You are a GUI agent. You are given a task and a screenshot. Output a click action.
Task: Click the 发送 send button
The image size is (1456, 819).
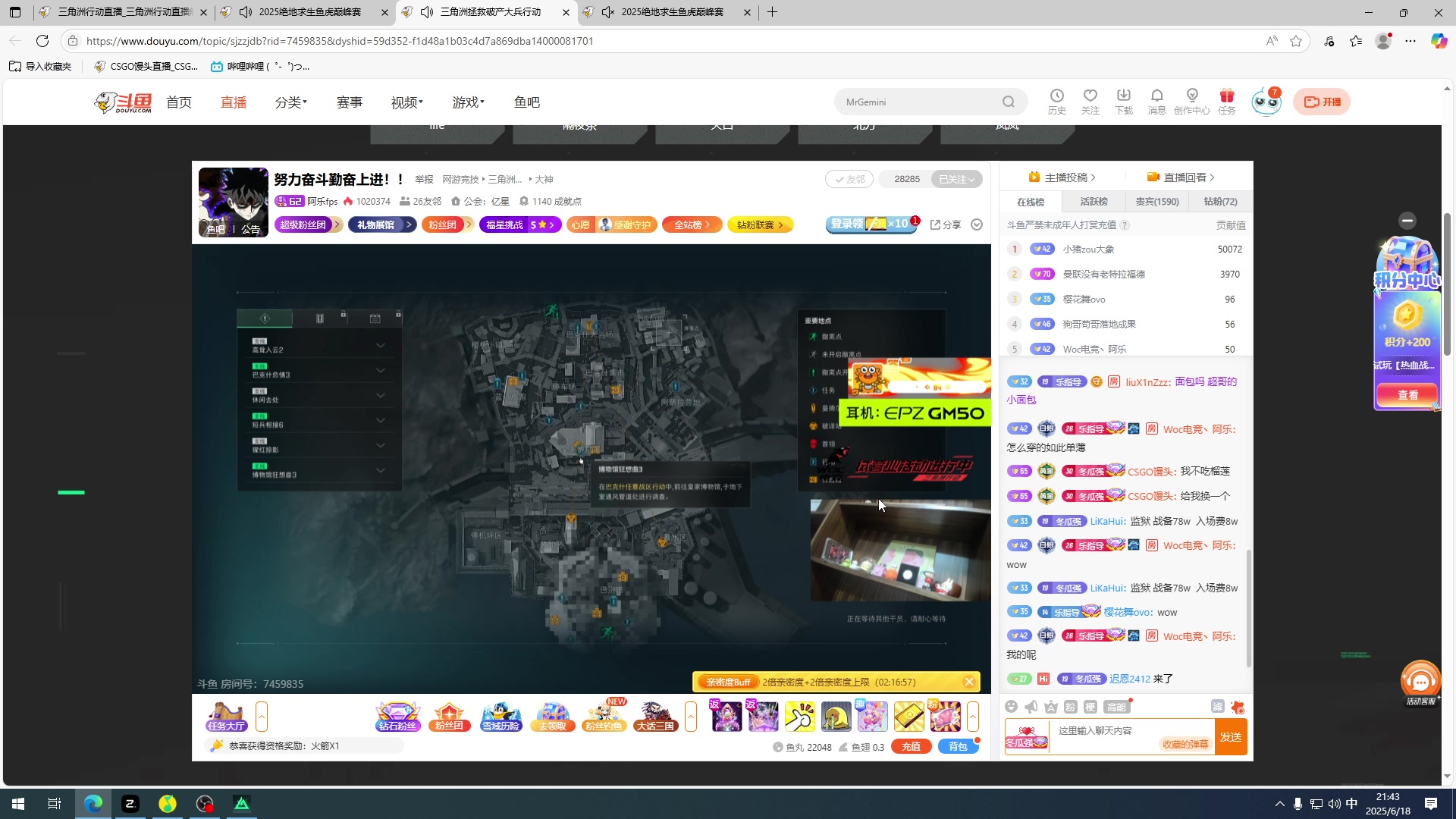[1231, 737]
